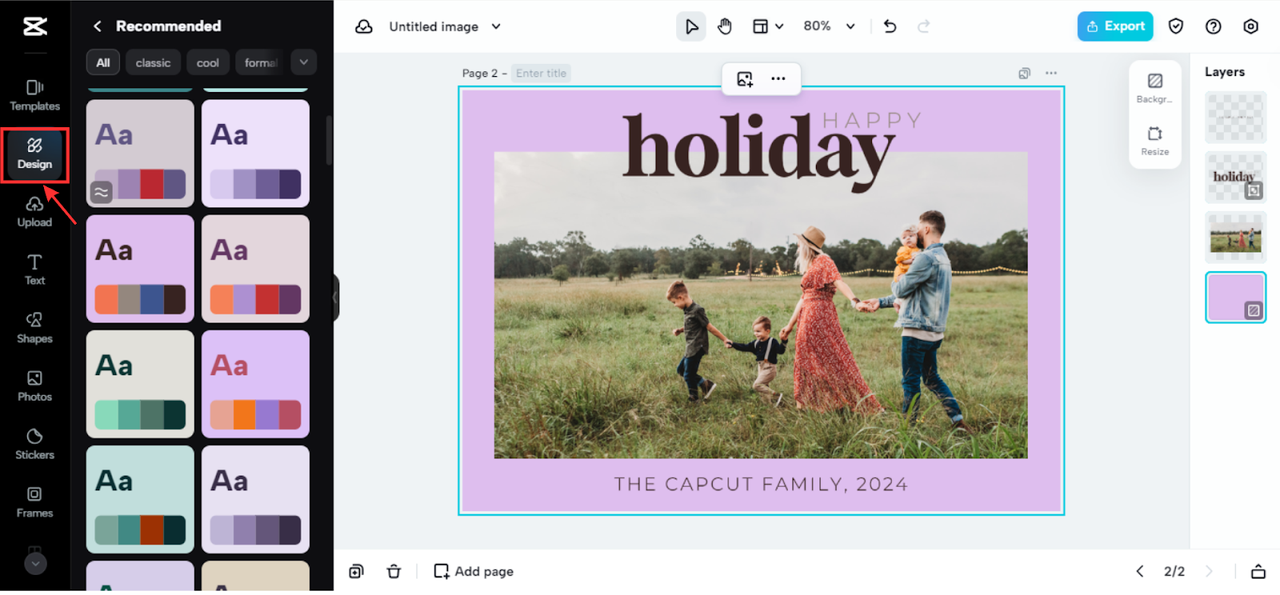Click the theme panel scrollbar

328,140
